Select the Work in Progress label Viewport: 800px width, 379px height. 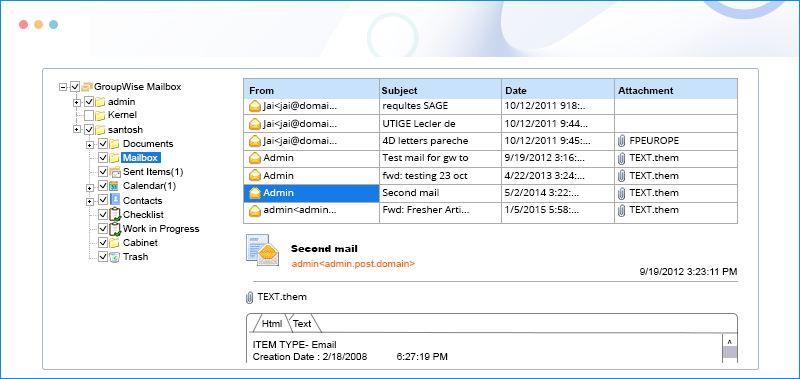161,229
